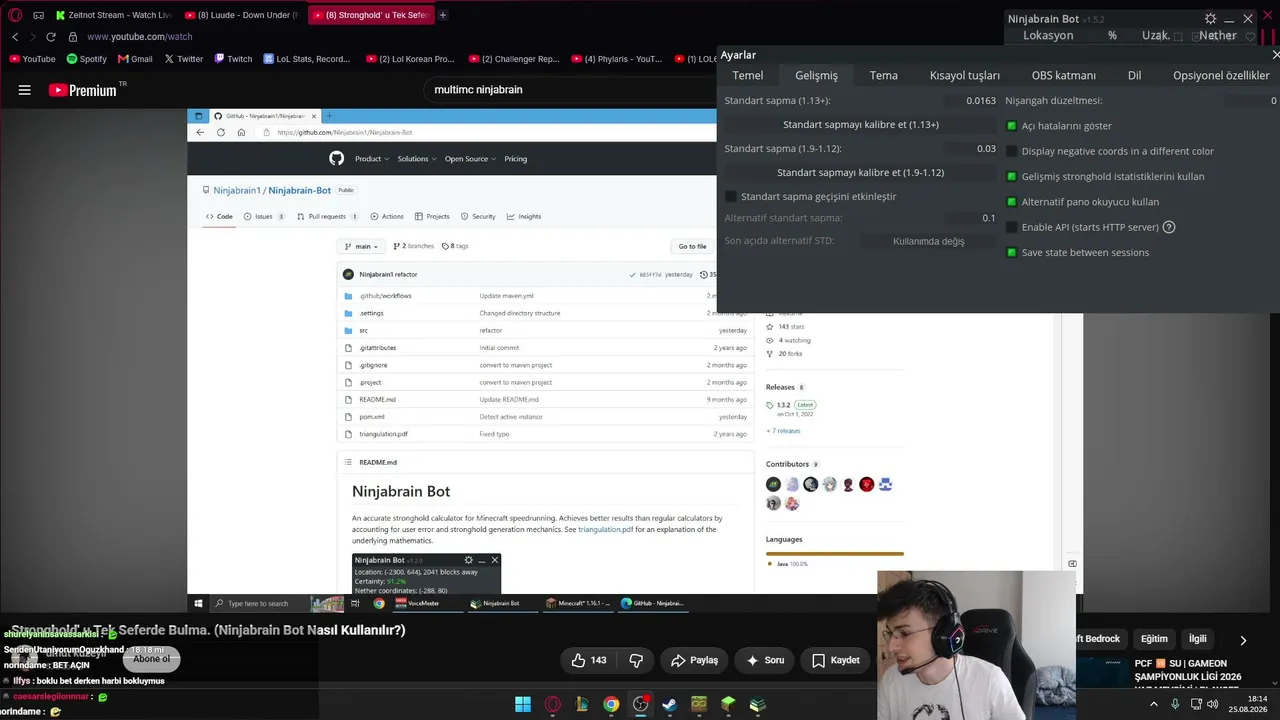This screenshot has width=1280, height=720.
Task: Click volume icon in system tray
Action: 1213,704
